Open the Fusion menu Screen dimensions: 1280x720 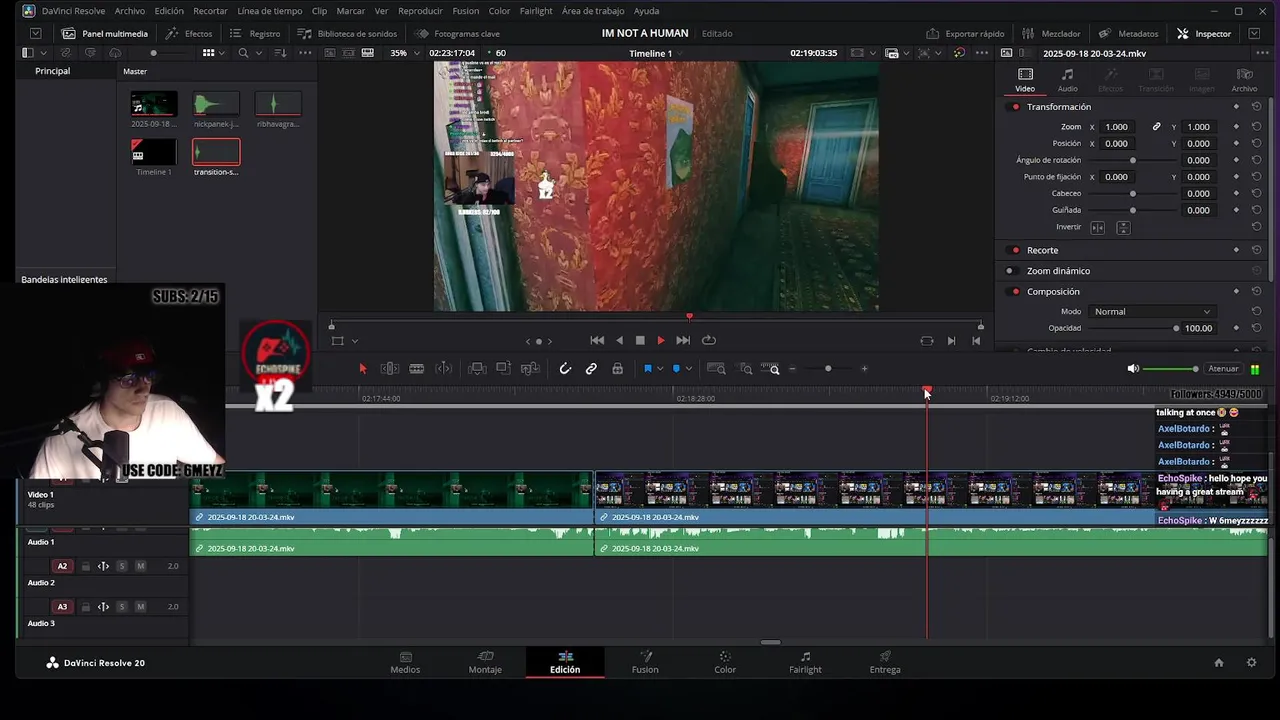coord(465,11)
